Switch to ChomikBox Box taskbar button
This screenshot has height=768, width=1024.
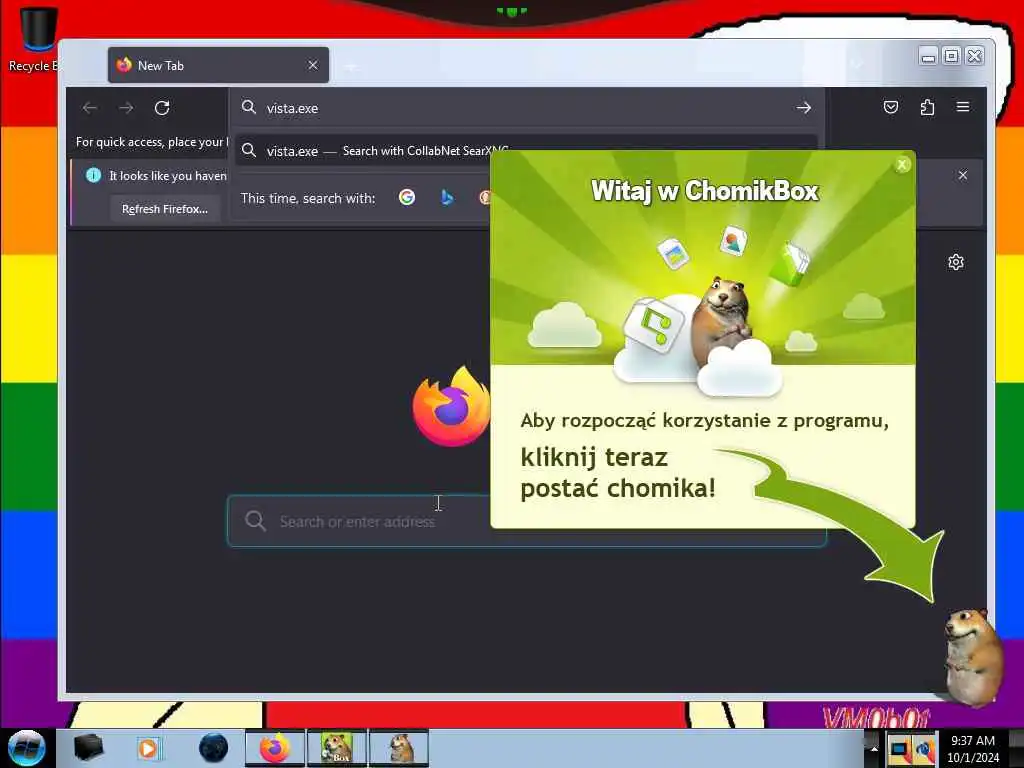point(337,748)
